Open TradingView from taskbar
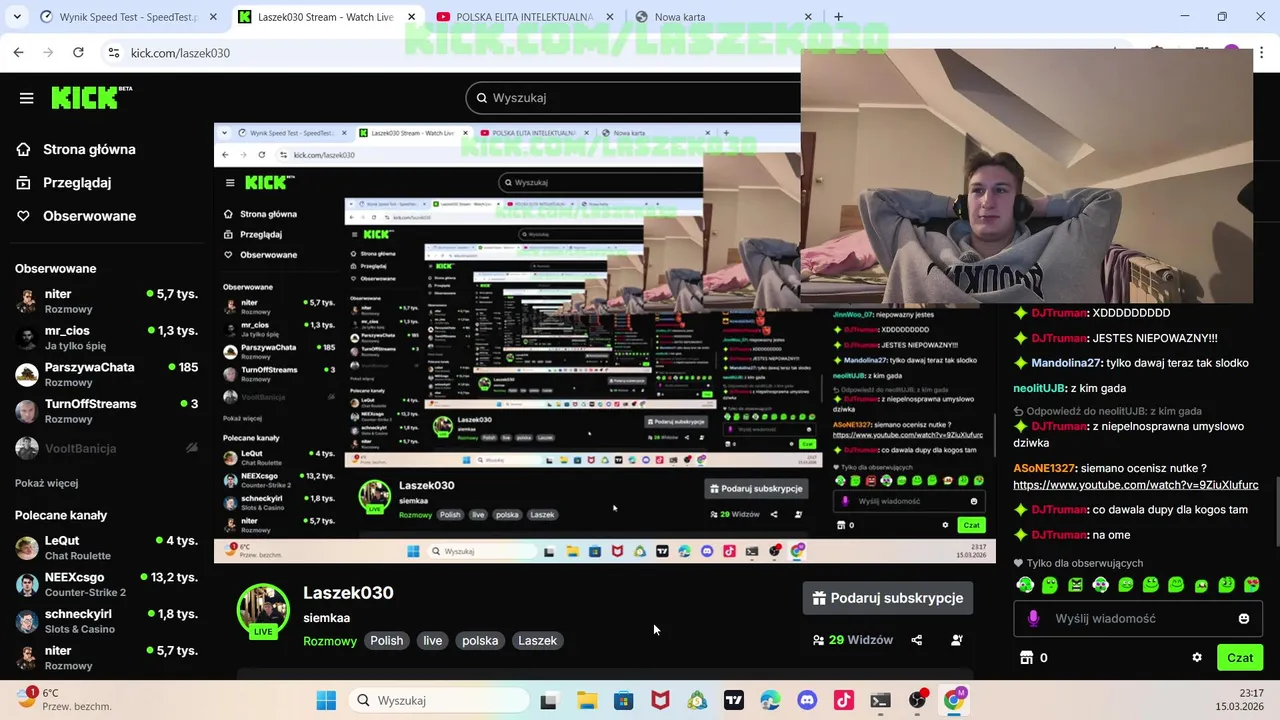Image resolution: width=1280 pixels, height=720 pixels. pos(734,701)
